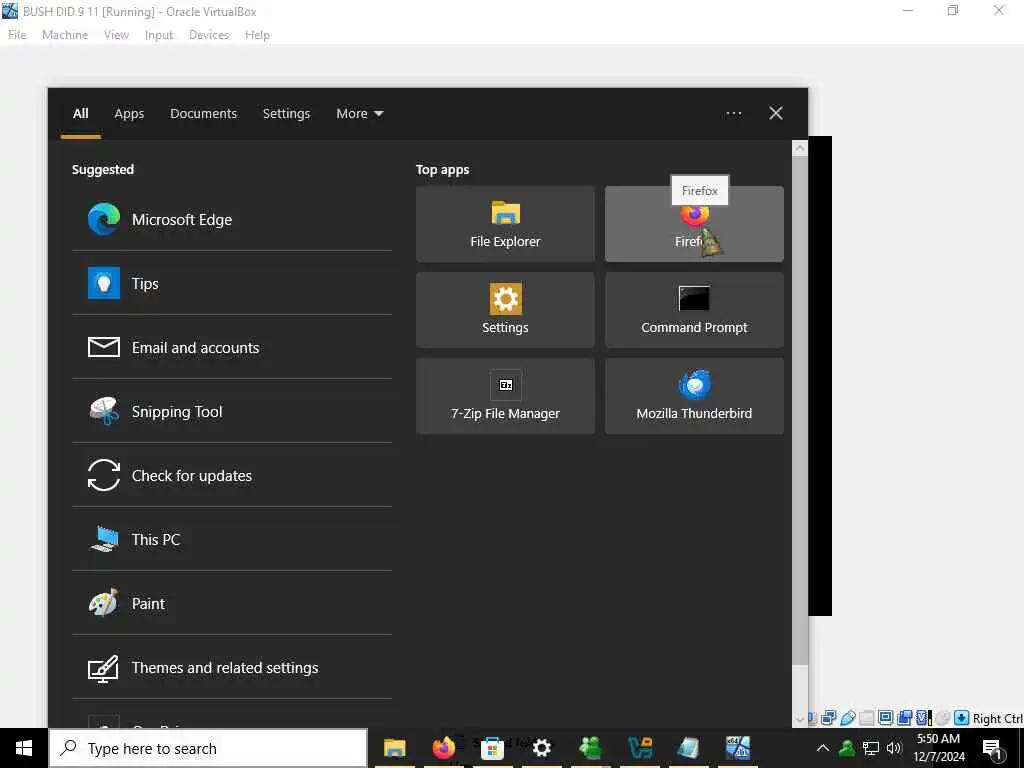Open the search panel options ellipsis

[x=734, y=114]
